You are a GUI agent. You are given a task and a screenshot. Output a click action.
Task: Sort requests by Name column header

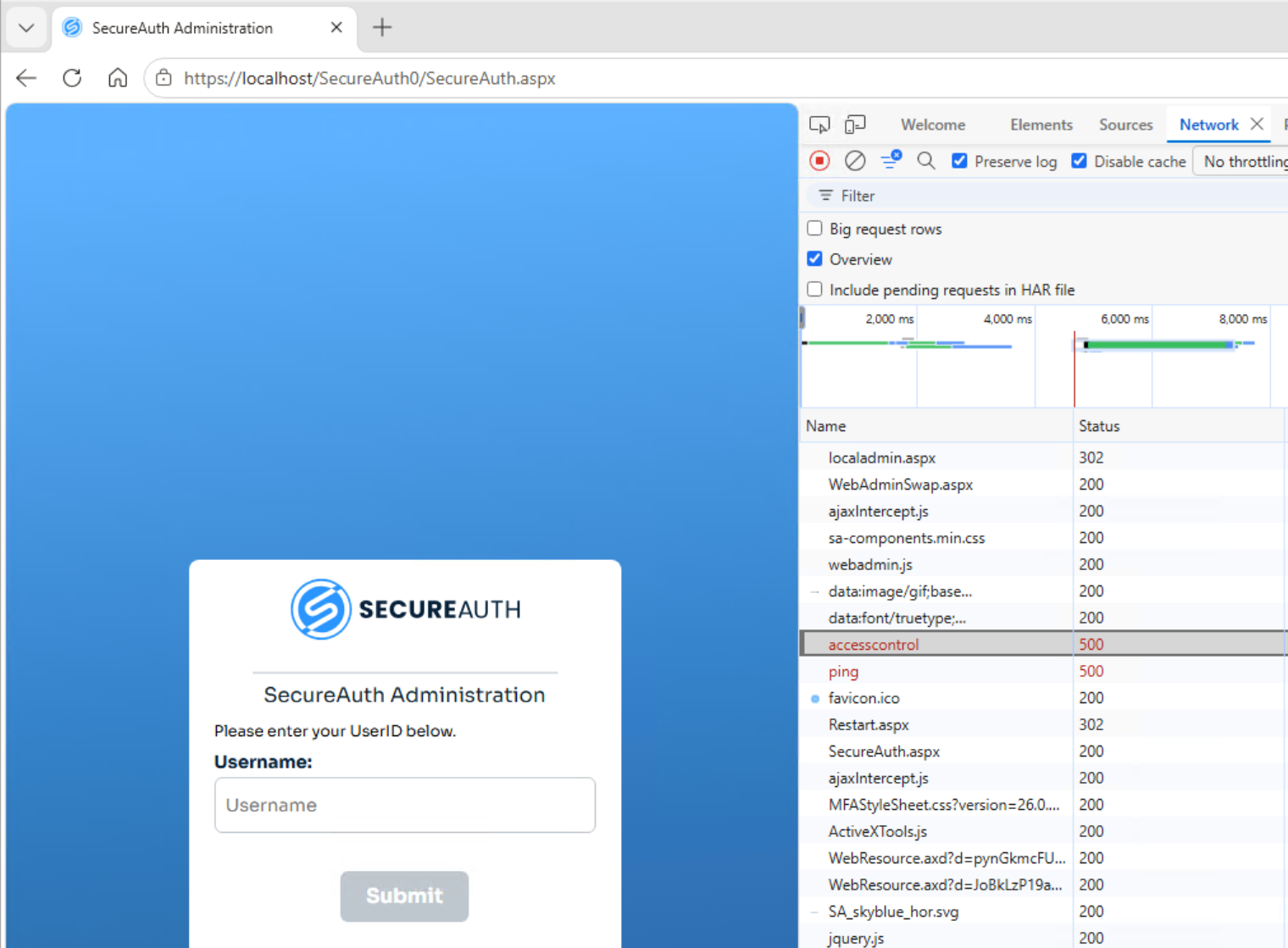pyautogui.click(x=936, y=426)
